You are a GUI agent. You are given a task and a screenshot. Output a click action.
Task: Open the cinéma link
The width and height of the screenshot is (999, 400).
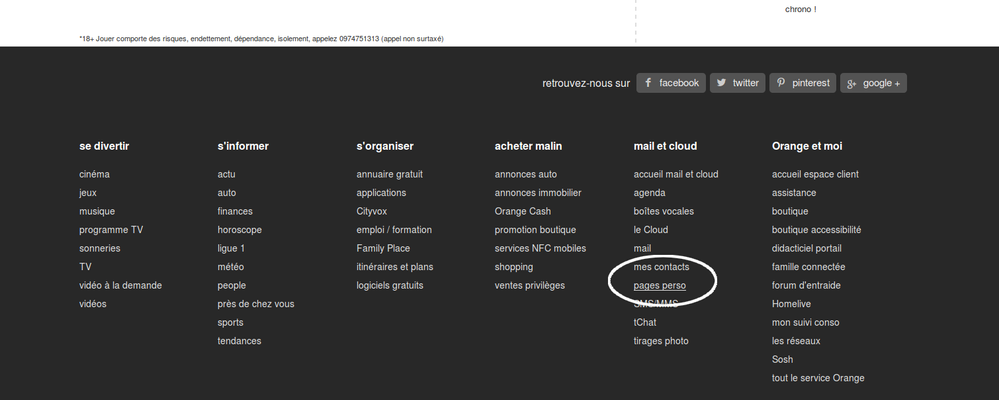click(94, 175)
